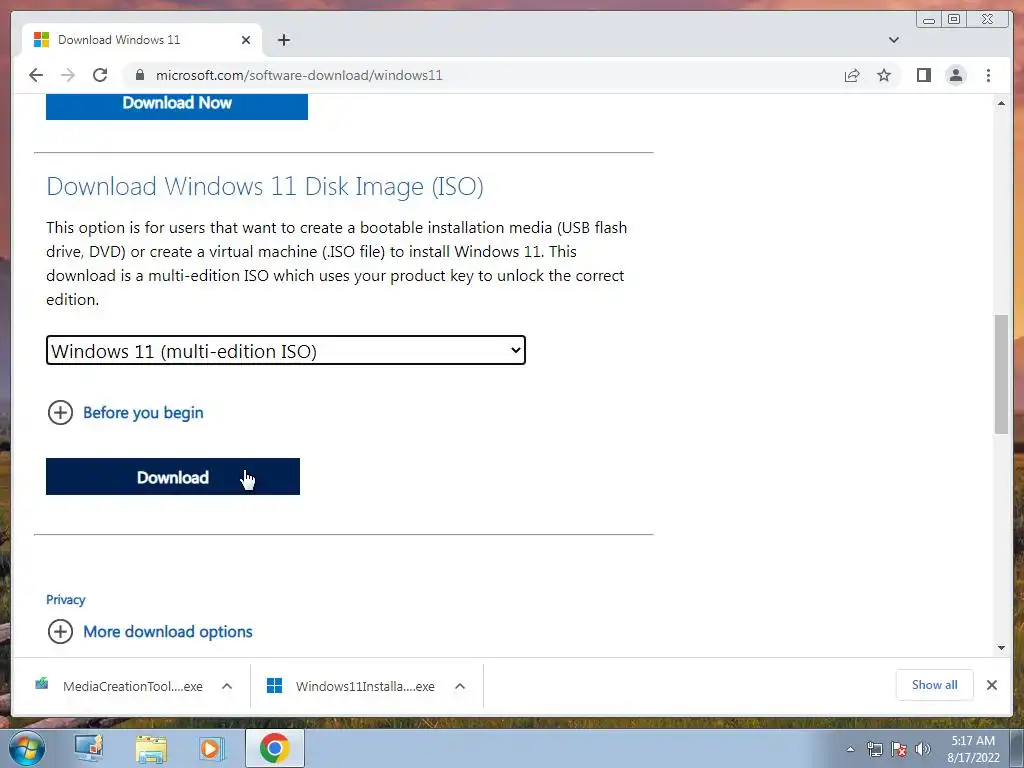The height and width of the screenshot is (768, 1024).
Task: Maximize the Chrome window
Action: click(x=954, y=20)
